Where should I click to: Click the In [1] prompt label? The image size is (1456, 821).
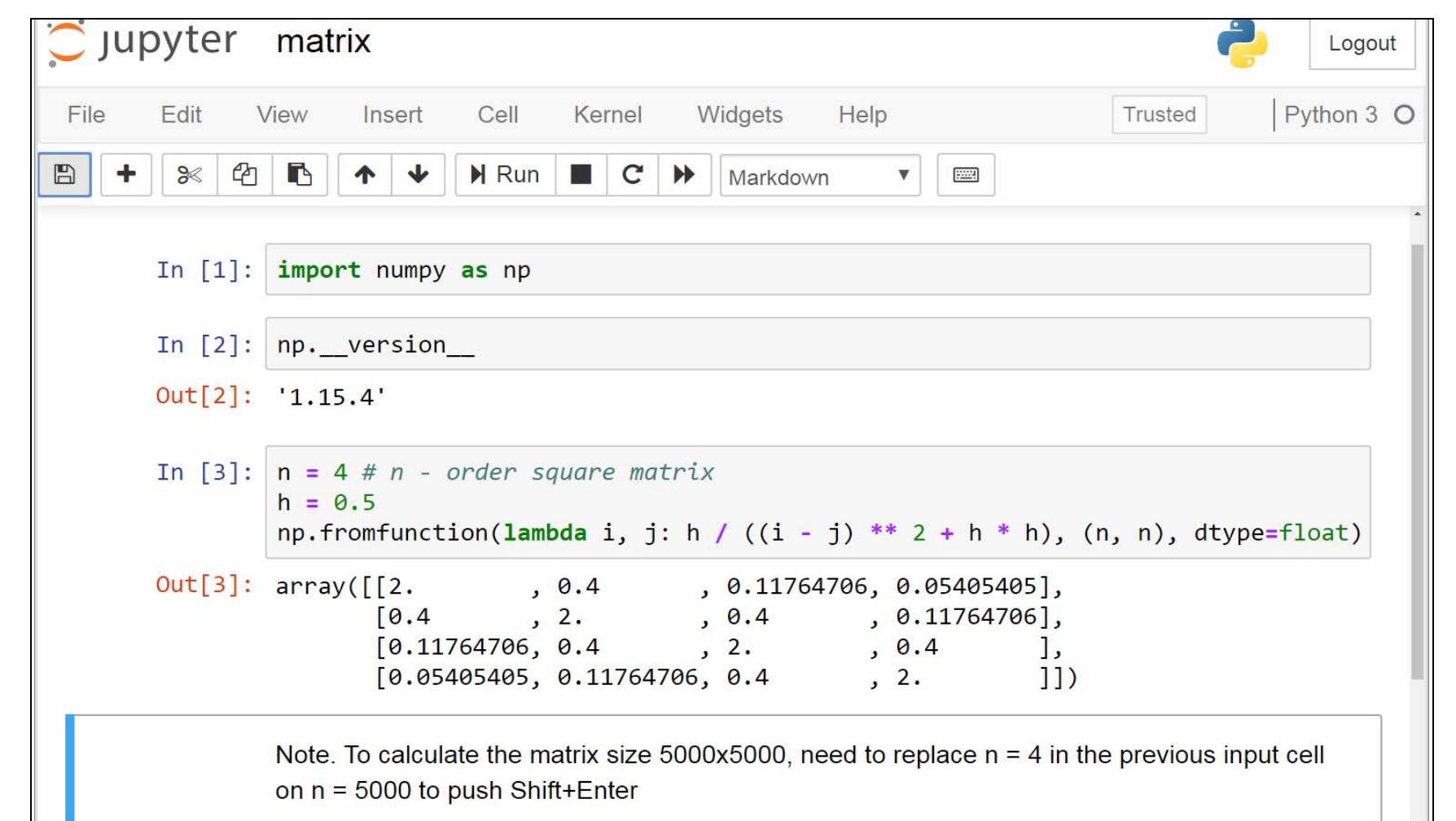pos(204,270)
